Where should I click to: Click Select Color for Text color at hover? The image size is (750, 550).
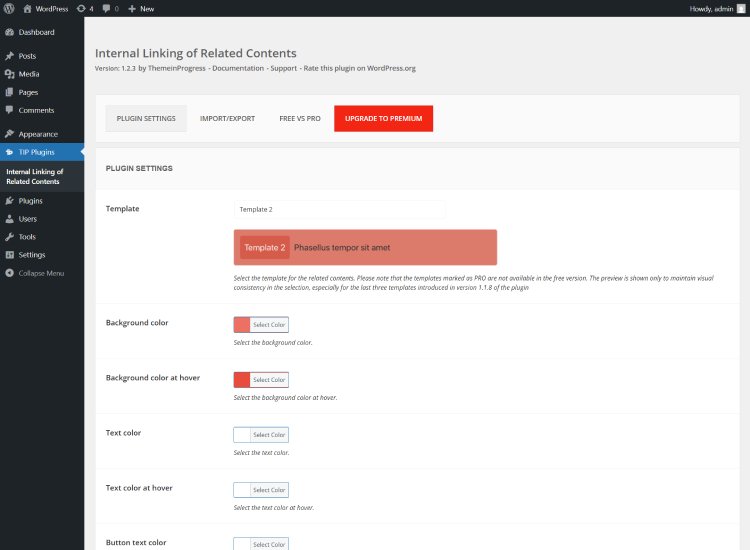[x=269, y=490]
